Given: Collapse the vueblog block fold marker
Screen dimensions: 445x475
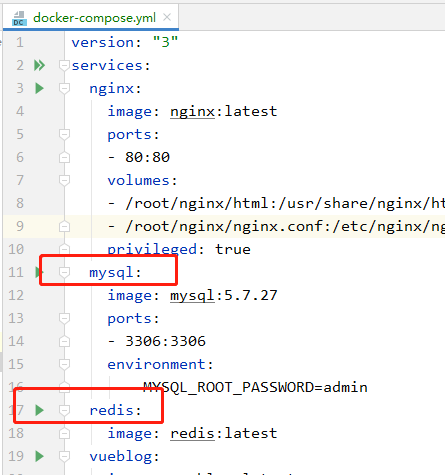Looking at the screenshot, I should click(64, 456).
